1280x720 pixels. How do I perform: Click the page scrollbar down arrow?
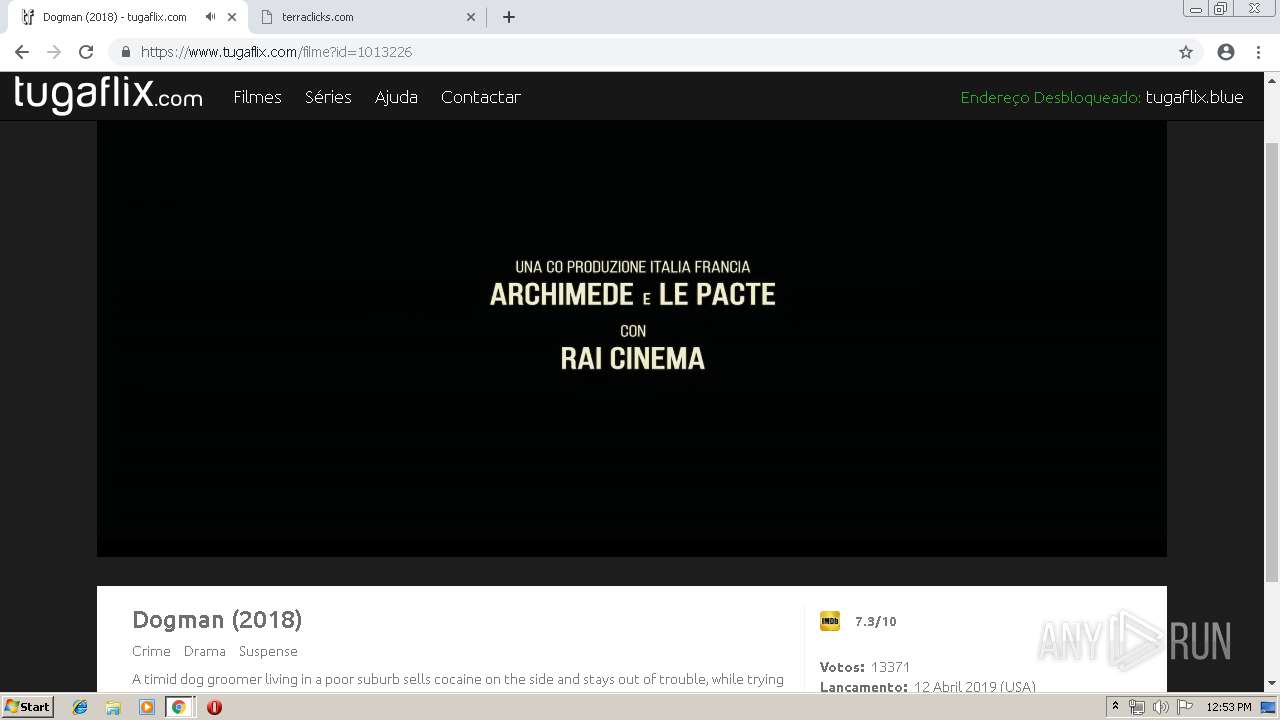point(1272,684)
